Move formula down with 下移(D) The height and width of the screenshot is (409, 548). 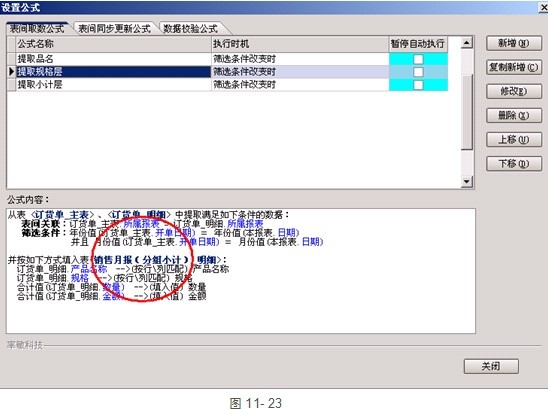514,163
